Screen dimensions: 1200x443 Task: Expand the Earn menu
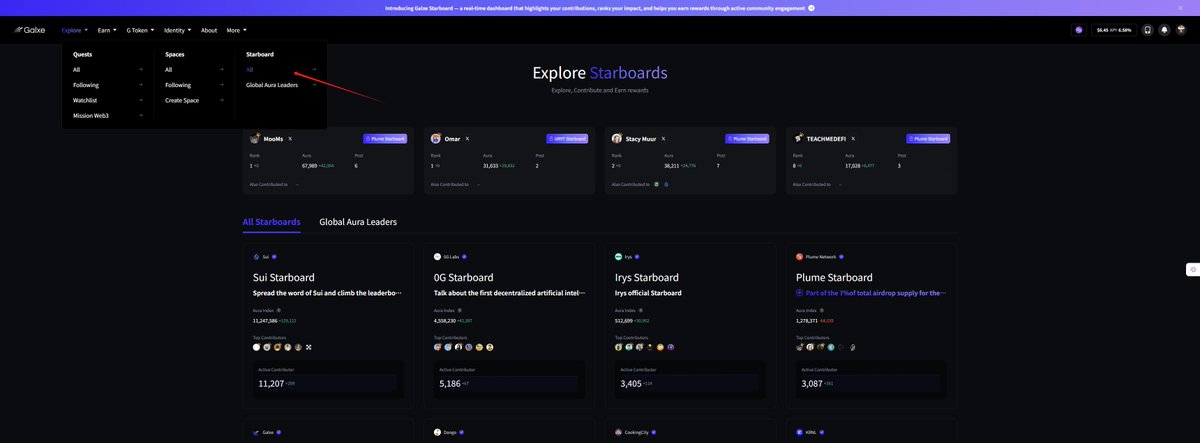tap(107, 30)
